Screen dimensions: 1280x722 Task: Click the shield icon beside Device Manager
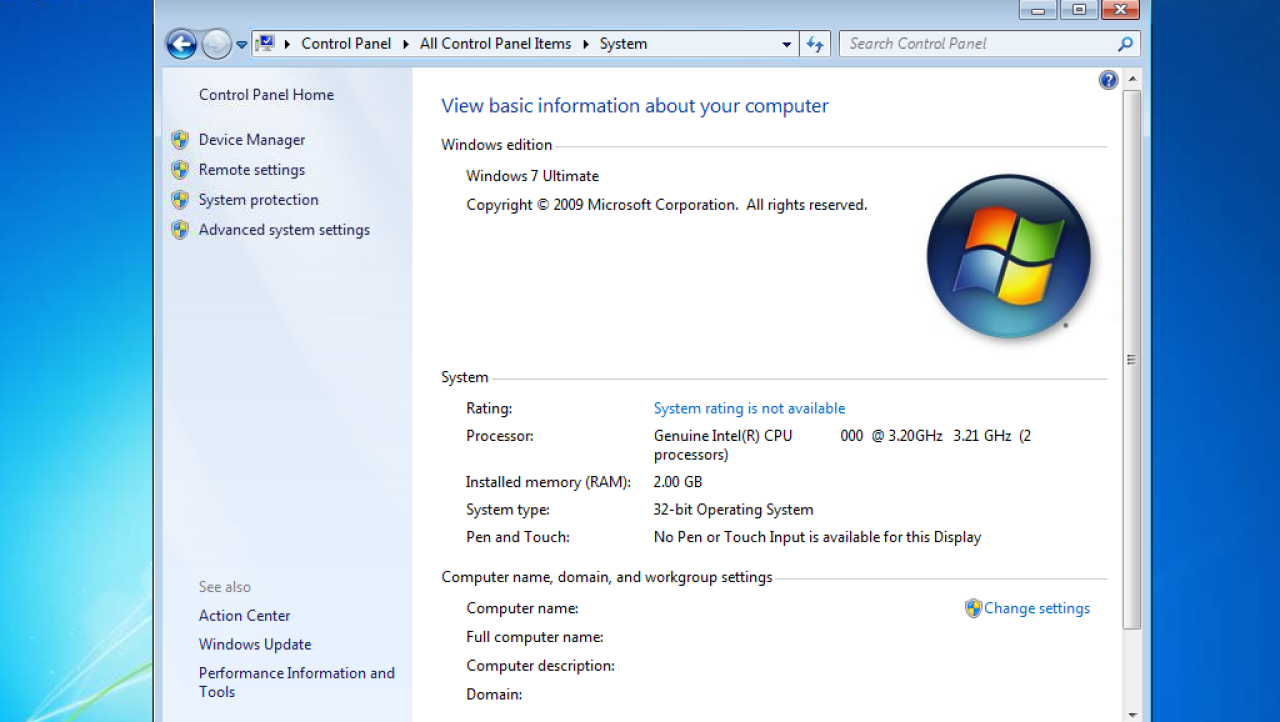pyautogui.click(x=180, y=140)
